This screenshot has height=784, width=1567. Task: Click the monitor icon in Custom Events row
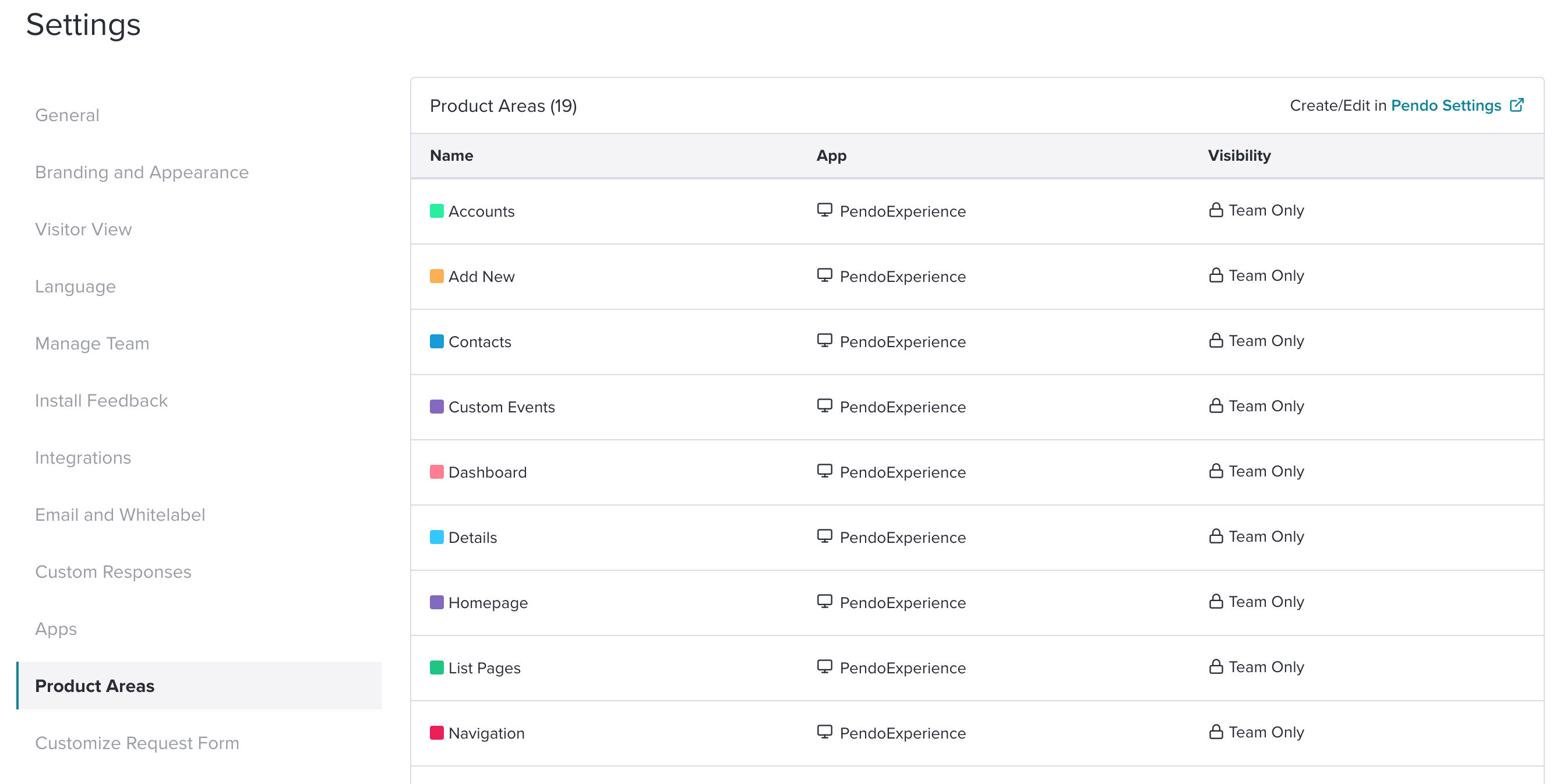[824, 405]
